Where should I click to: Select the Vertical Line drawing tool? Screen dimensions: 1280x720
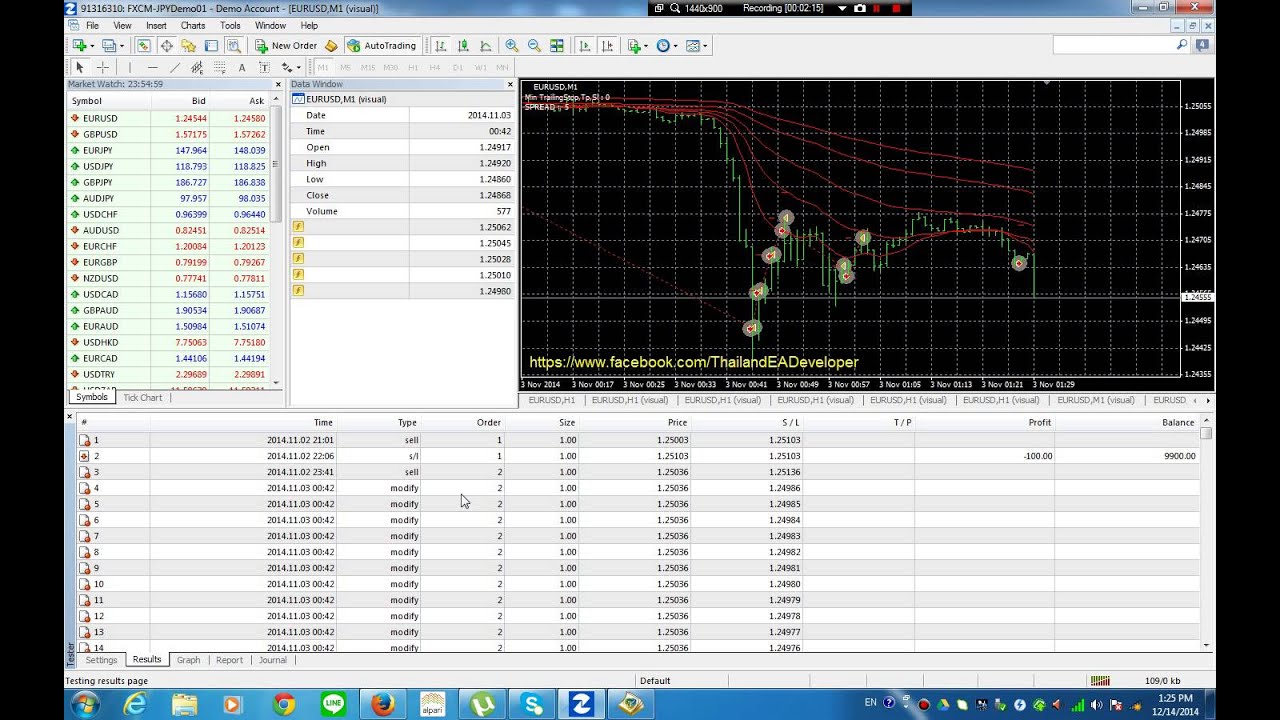pyautogui.click(x=130, y=67)
